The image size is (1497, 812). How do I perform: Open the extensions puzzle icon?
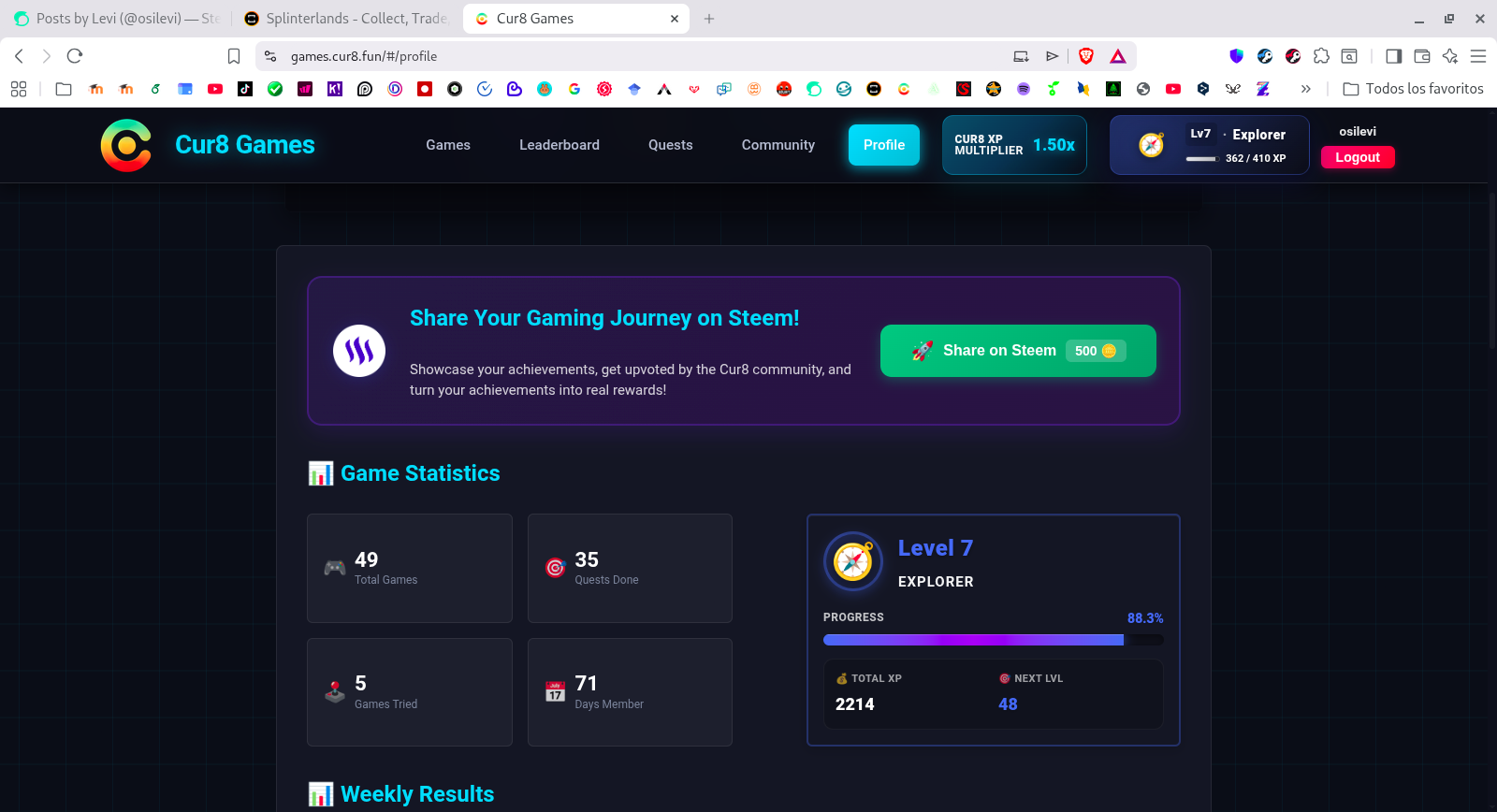click(x=1321, y=56)
